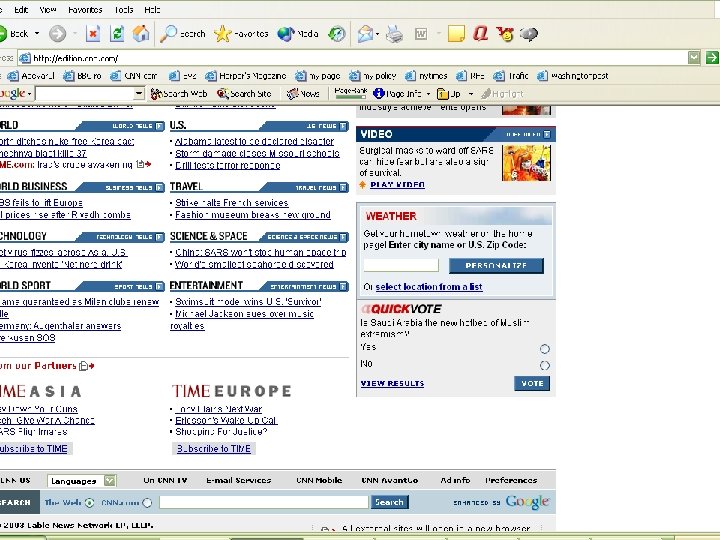Viewport: 720px width, 540px height.
Task: Click the SARS video thumbnail
Action: tap(526, 163)
